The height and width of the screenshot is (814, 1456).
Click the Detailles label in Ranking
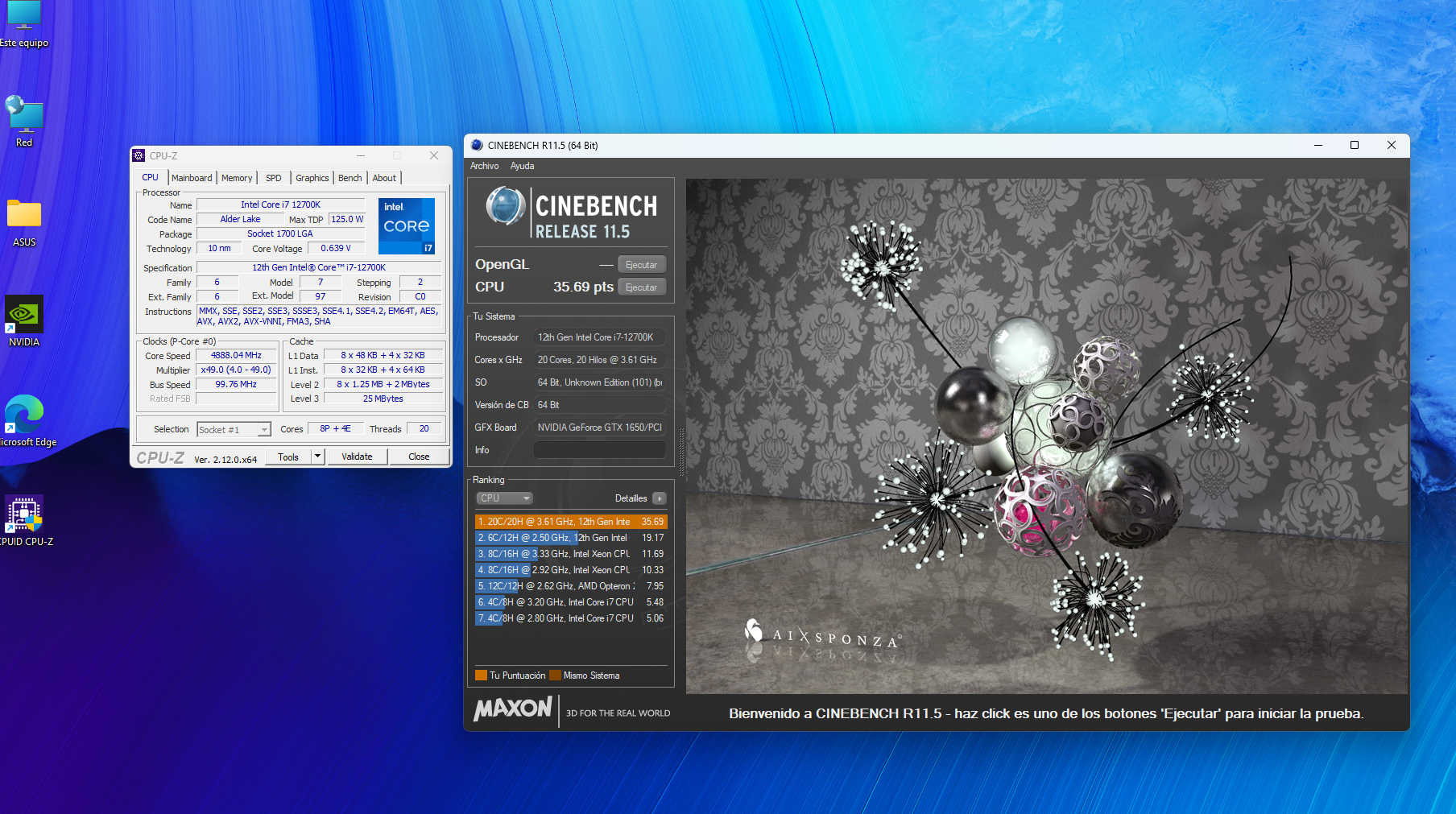631,498
